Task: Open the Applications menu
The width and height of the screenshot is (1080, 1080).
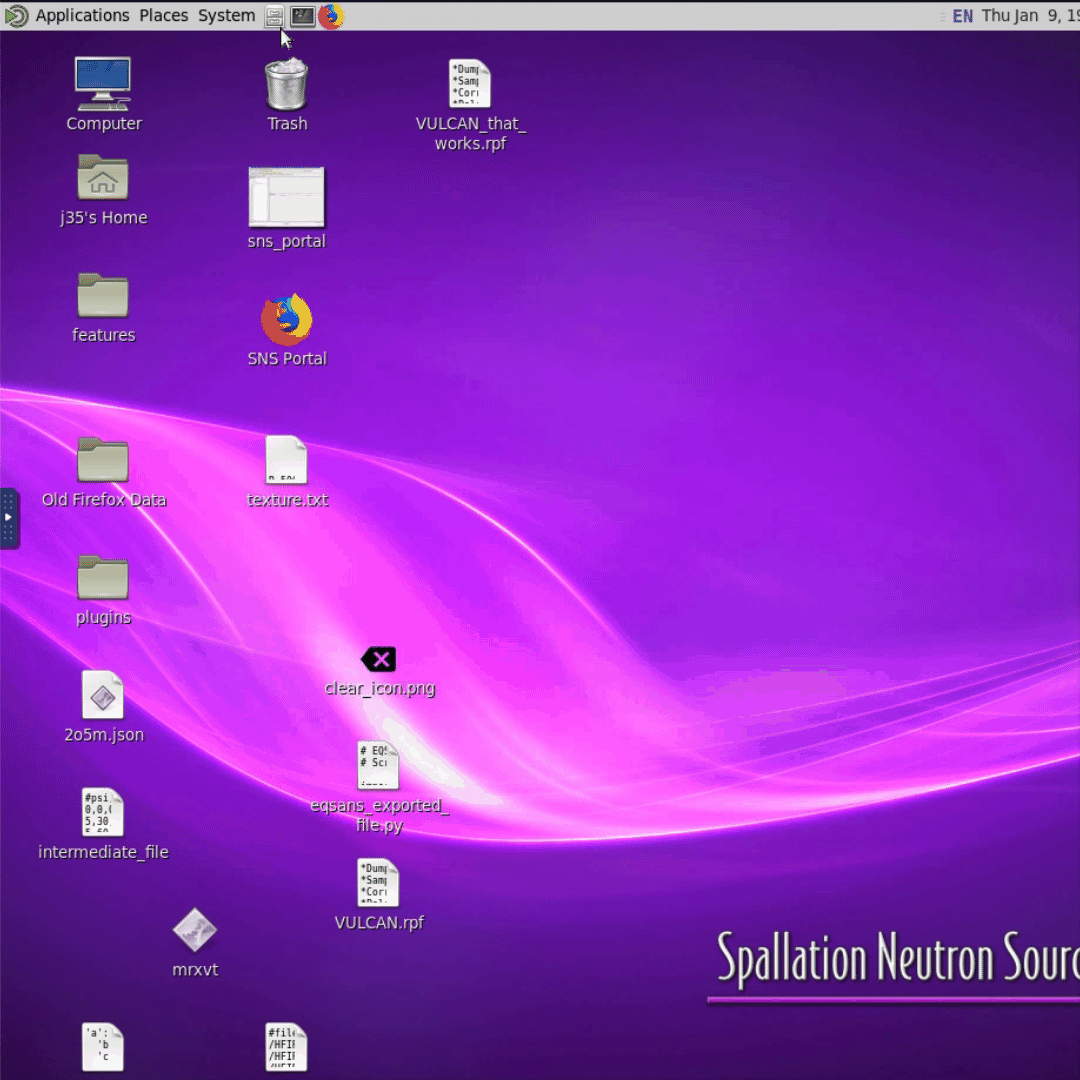Action: click(82, 16)
